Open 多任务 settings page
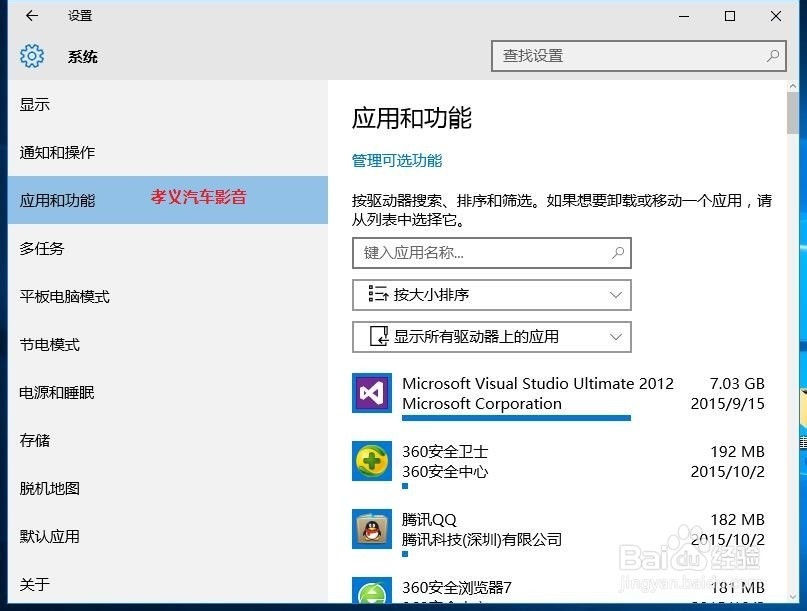 pyautogui.click(x=168, y=249)
